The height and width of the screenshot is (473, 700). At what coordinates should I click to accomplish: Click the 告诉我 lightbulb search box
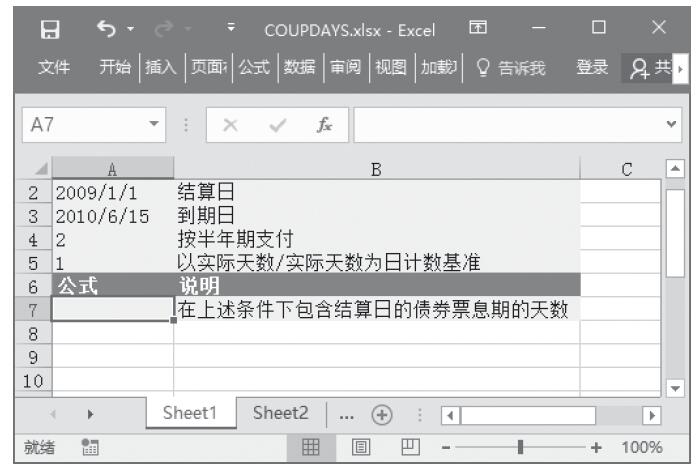coord(514,66)
